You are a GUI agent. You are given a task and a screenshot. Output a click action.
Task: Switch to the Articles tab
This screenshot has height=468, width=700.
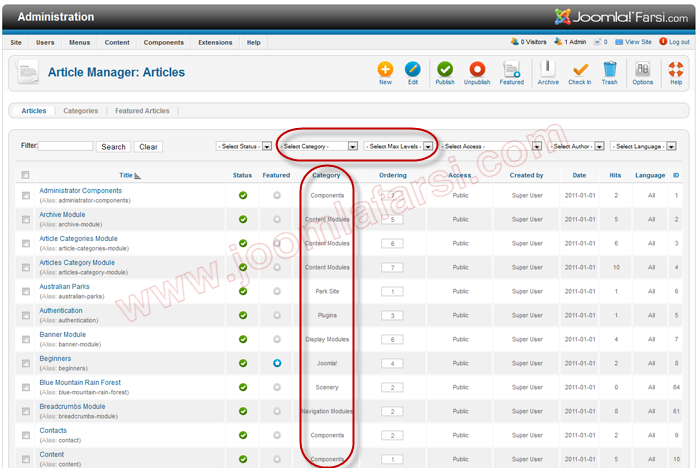(34, 111)
